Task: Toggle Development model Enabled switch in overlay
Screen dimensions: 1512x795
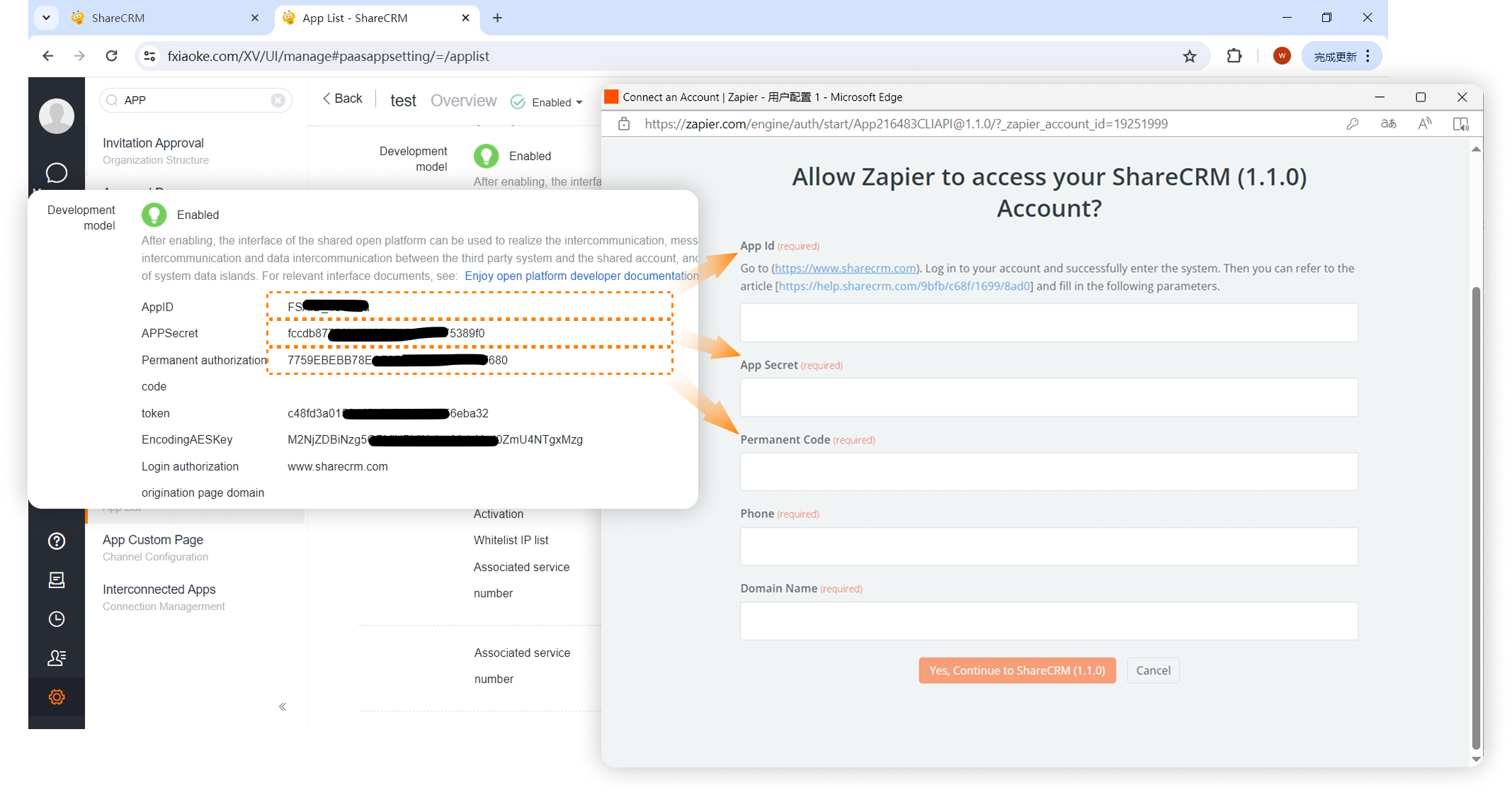Action: pos(154,215)
